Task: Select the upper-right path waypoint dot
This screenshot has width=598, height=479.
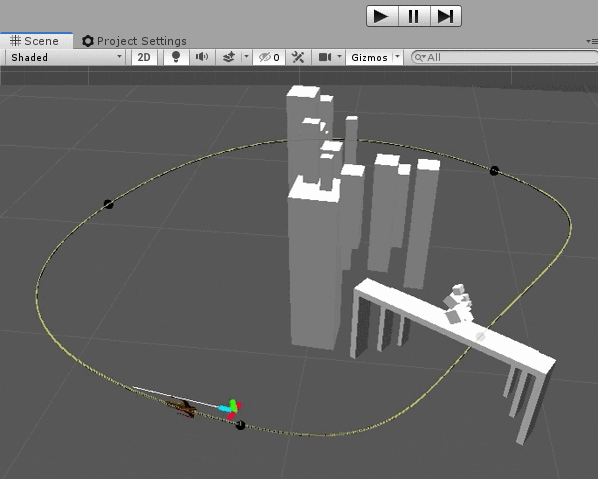Action: pyautogui.click(x=494, y=170)
